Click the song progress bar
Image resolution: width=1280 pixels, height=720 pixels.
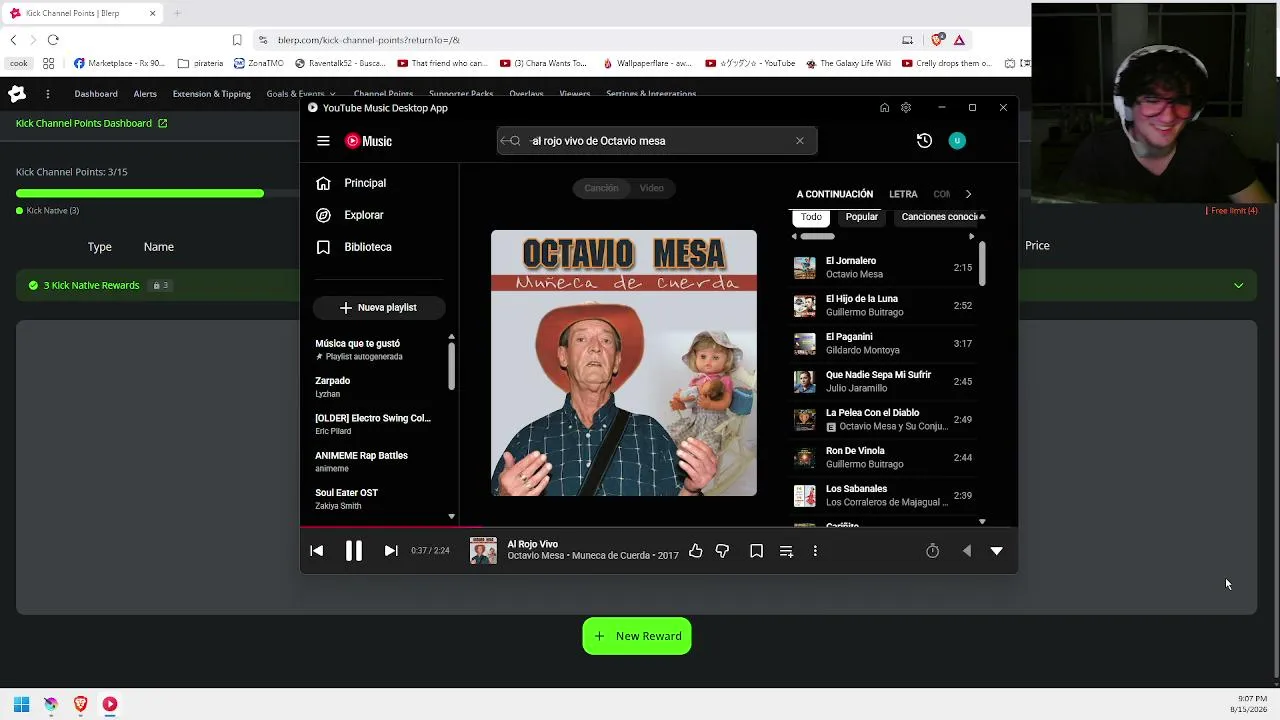tap(659, 526)
